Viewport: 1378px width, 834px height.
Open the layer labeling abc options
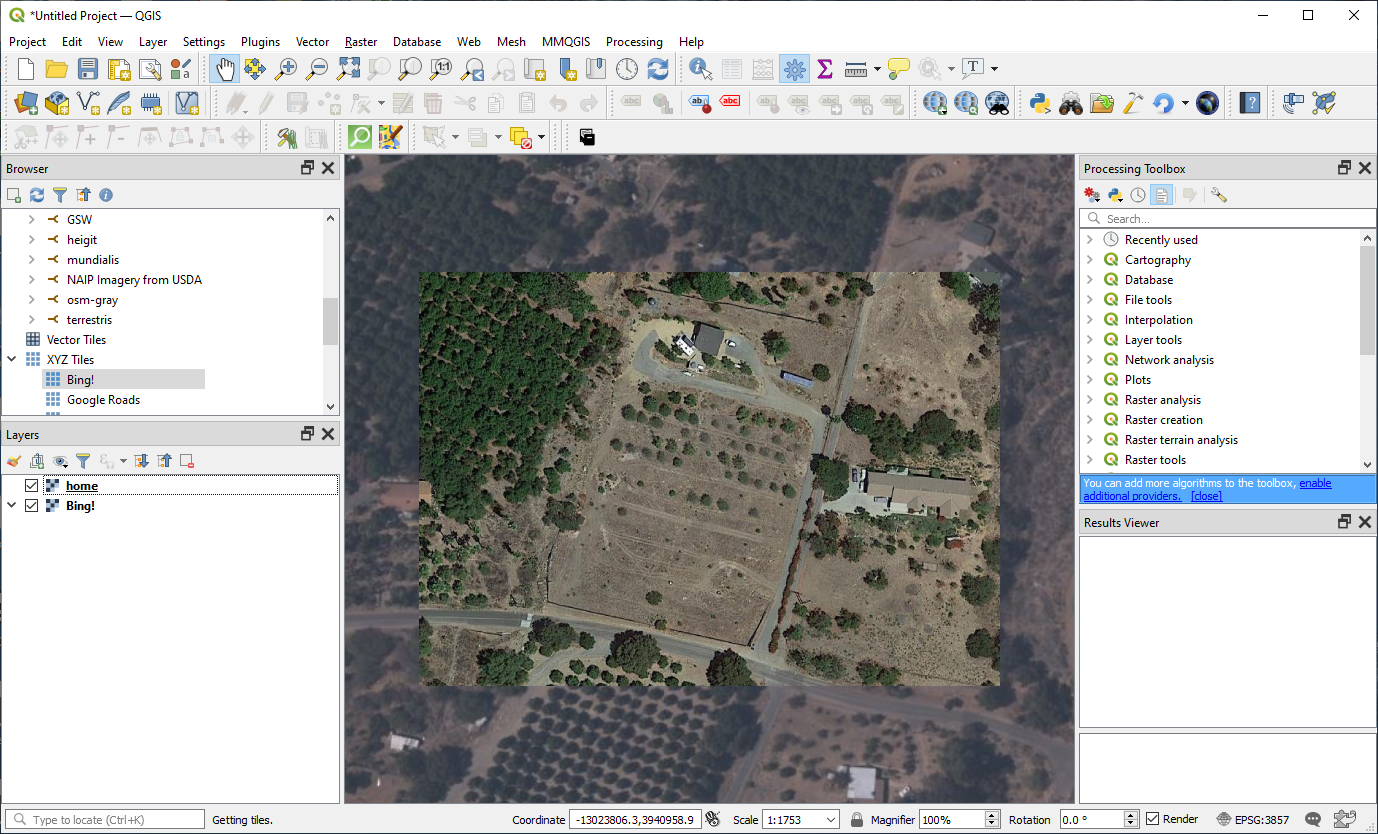pyautogui.click(x=631, y=102)
